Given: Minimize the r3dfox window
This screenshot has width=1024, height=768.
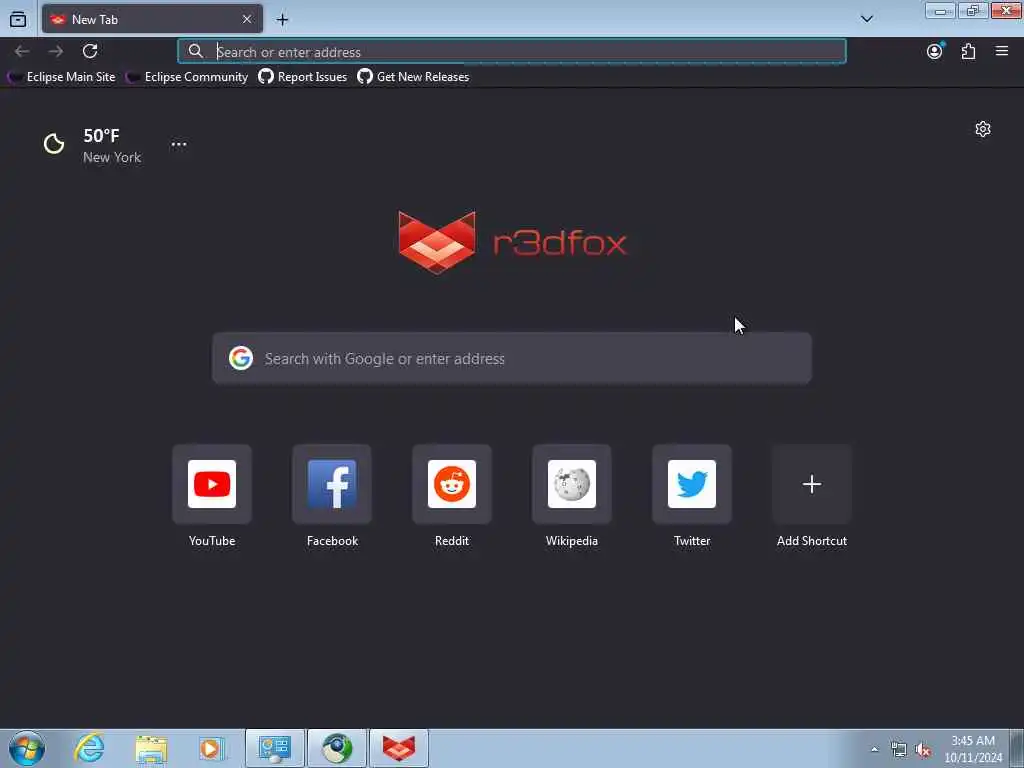Looking at the screenshot, I should 940,10.
